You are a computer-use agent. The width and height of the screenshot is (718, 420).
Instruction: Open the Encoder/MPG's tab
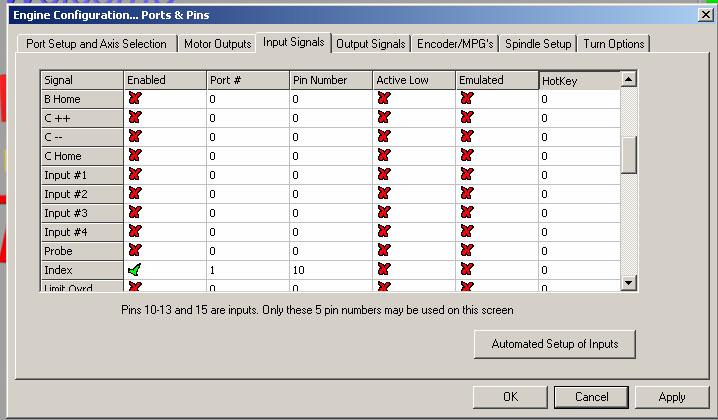tap(455, 44)
